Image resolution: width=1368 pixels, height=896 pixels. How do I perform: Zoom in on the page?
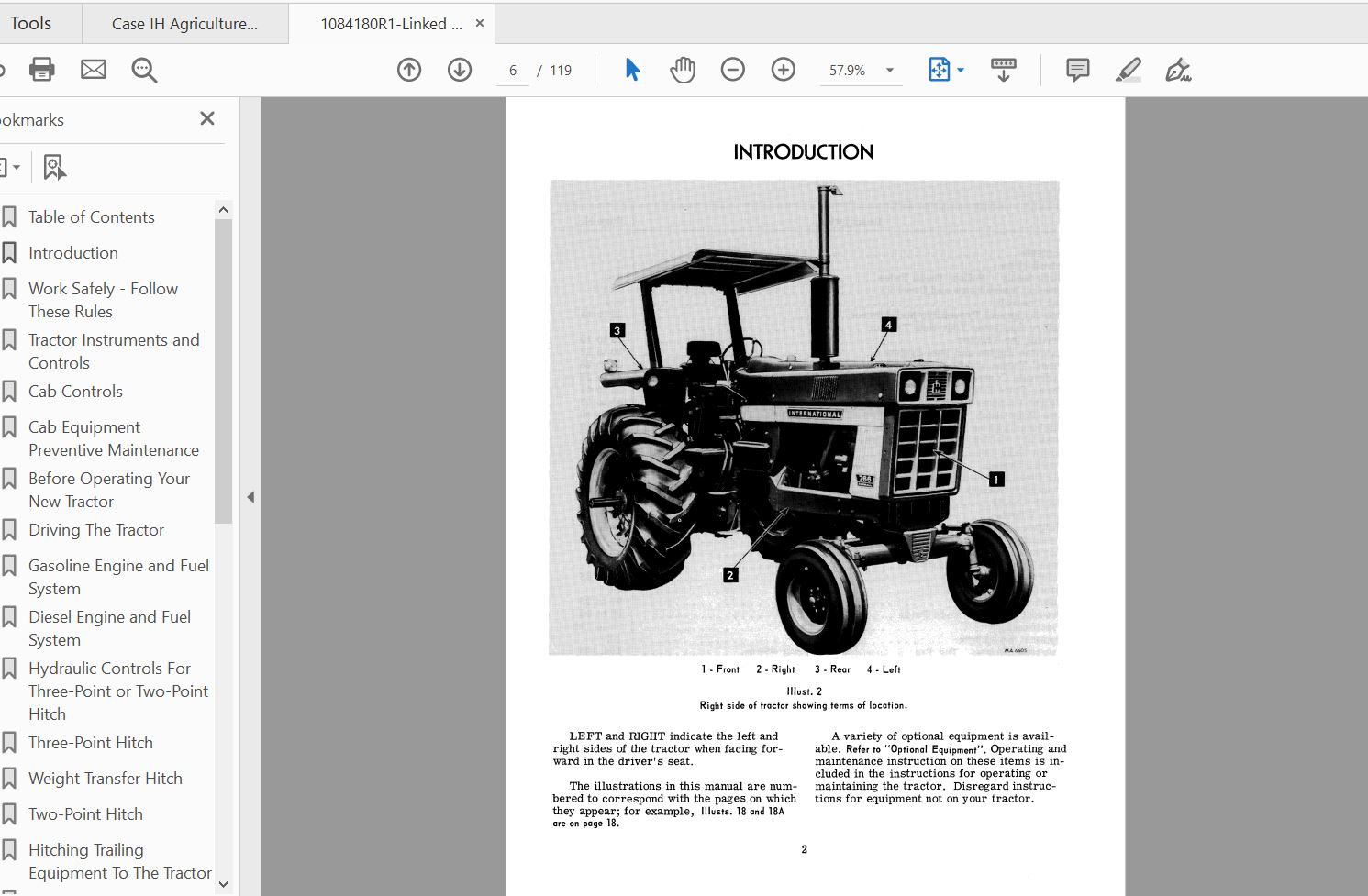point(783,69)
